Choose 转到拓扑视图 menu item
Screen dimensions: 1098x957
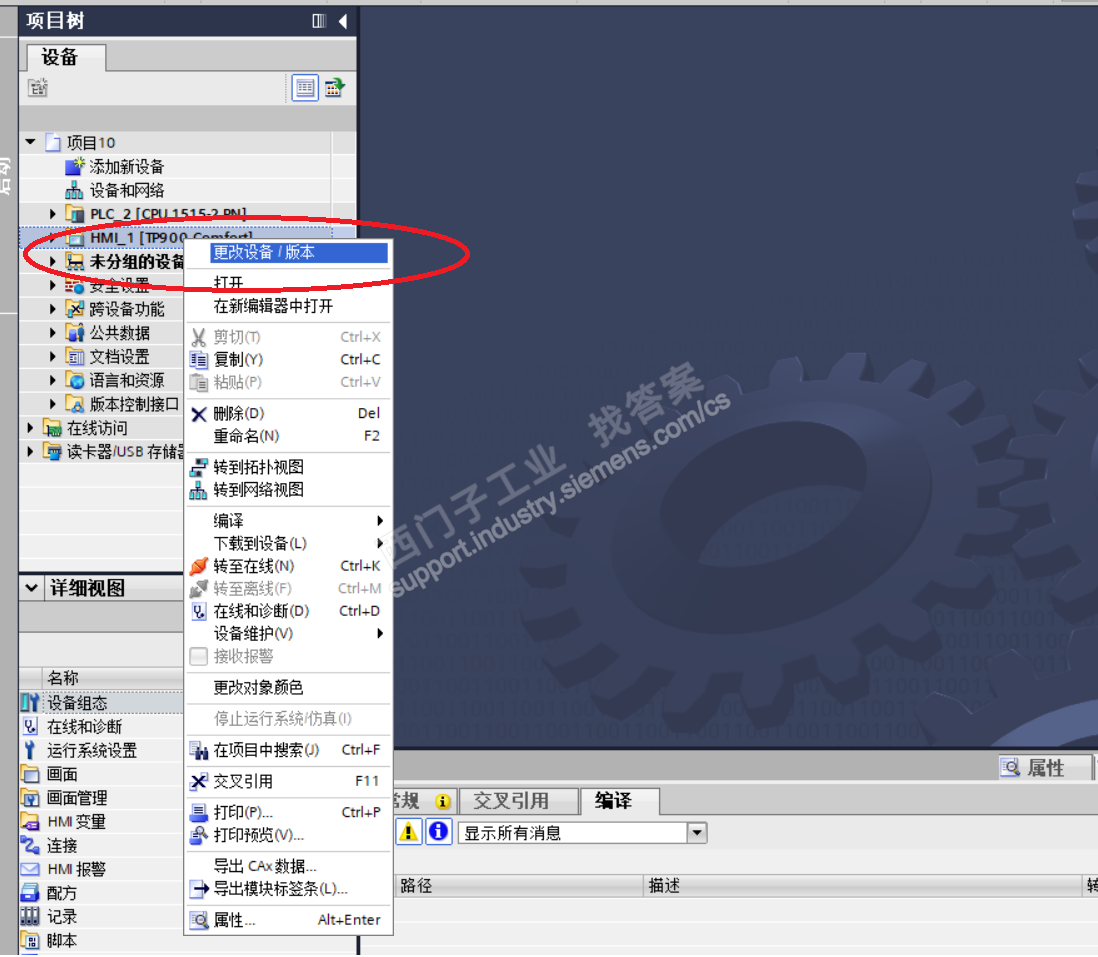tap(258, 468)
